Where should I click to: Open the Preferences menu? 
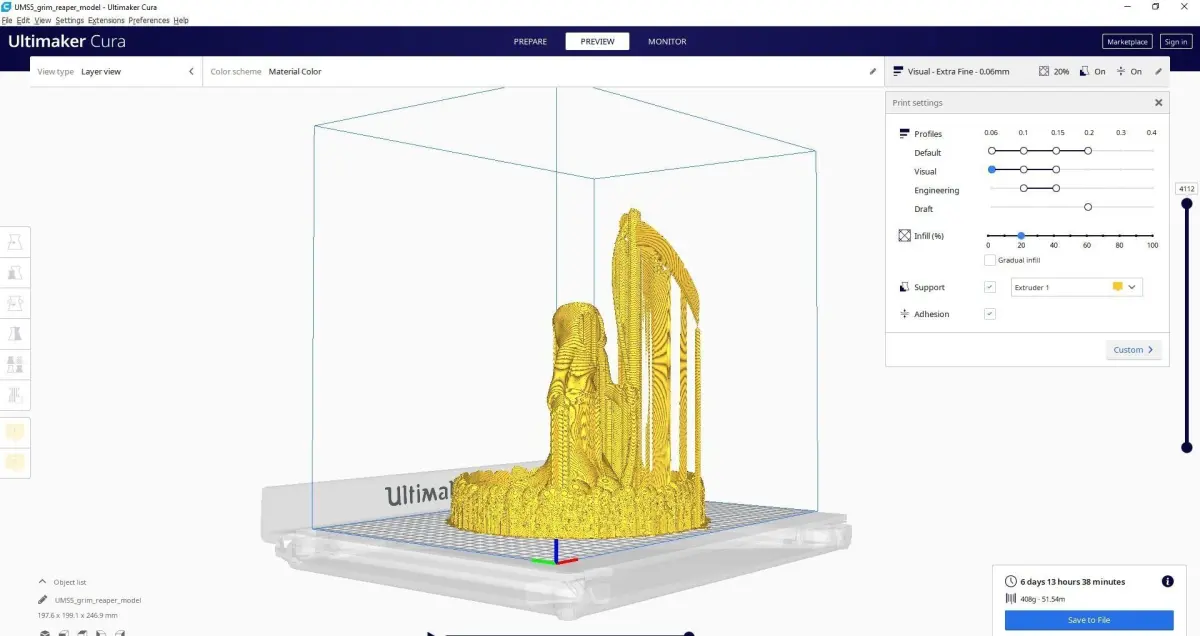pos(149,20)
